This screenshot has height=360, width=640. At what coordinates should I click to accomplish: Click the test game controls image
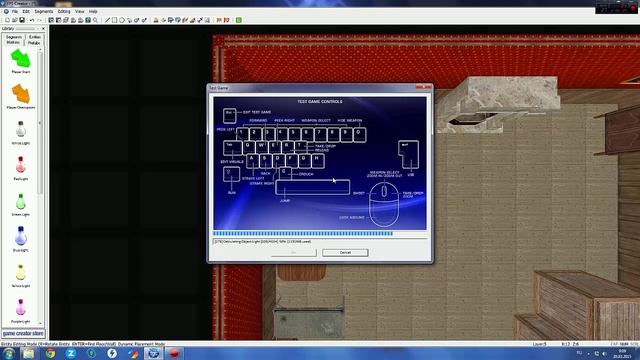[320, 163]
